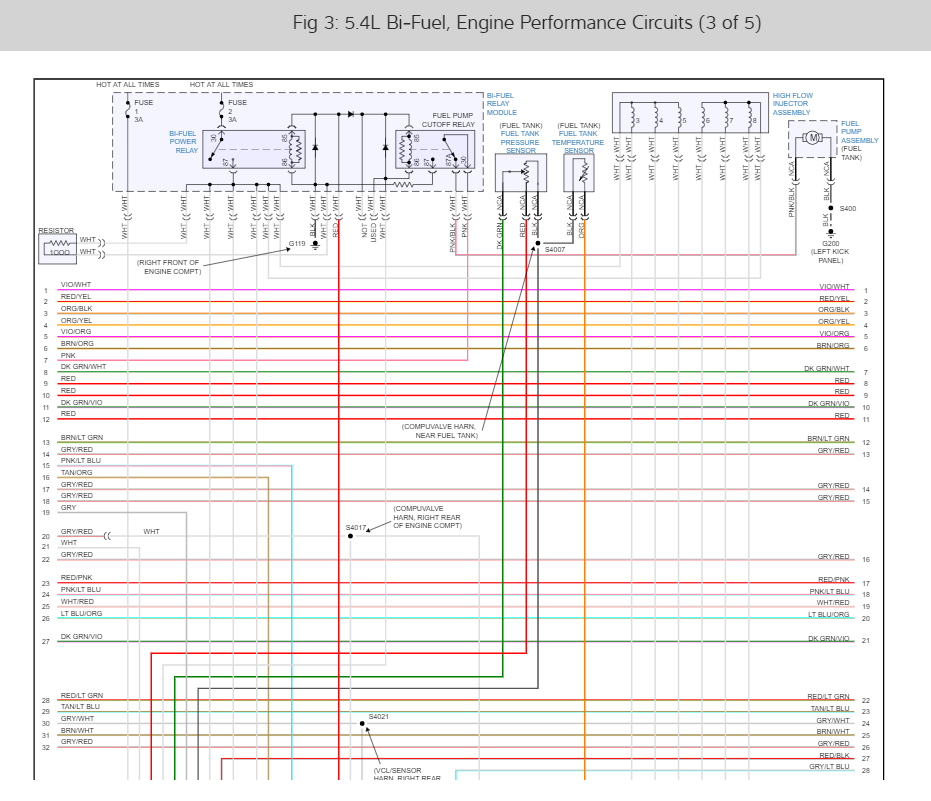Screen dimensions: 931x801
Task: Click the S4007 splice dot
Action: point(538,243)
